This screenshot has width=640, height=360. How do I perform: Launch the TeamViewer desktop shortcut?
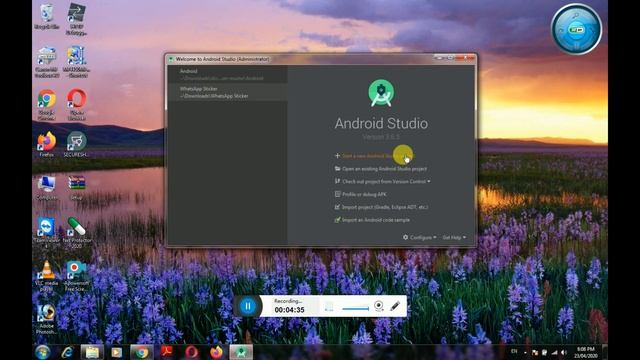point(46,233)
